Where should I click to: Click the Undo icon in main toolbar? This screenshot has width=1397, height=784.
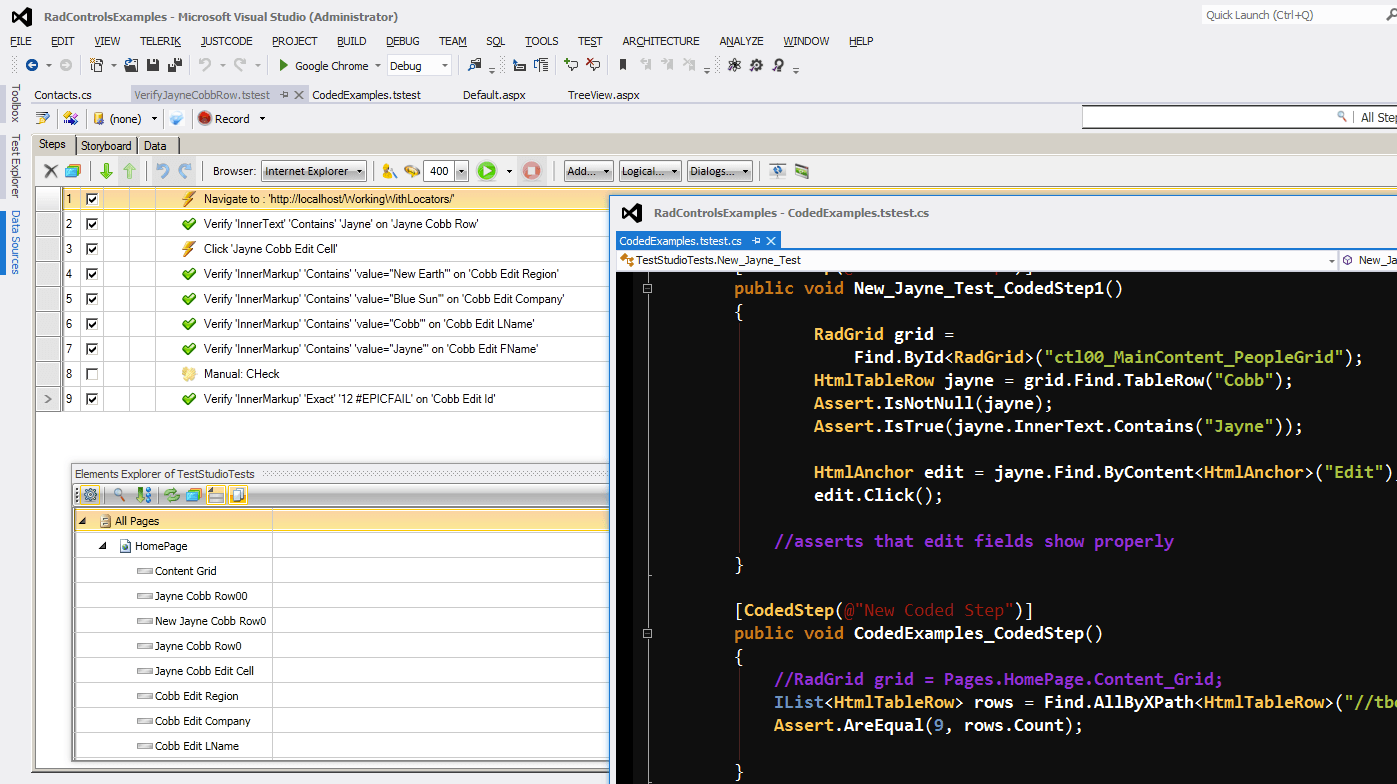[205, 65]
